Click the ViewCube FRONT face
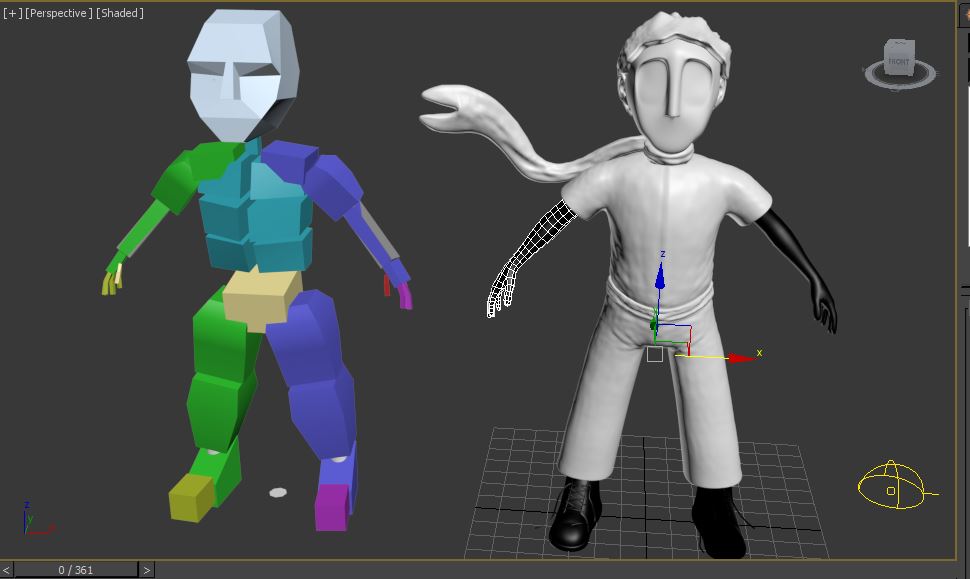 (899, 60)
